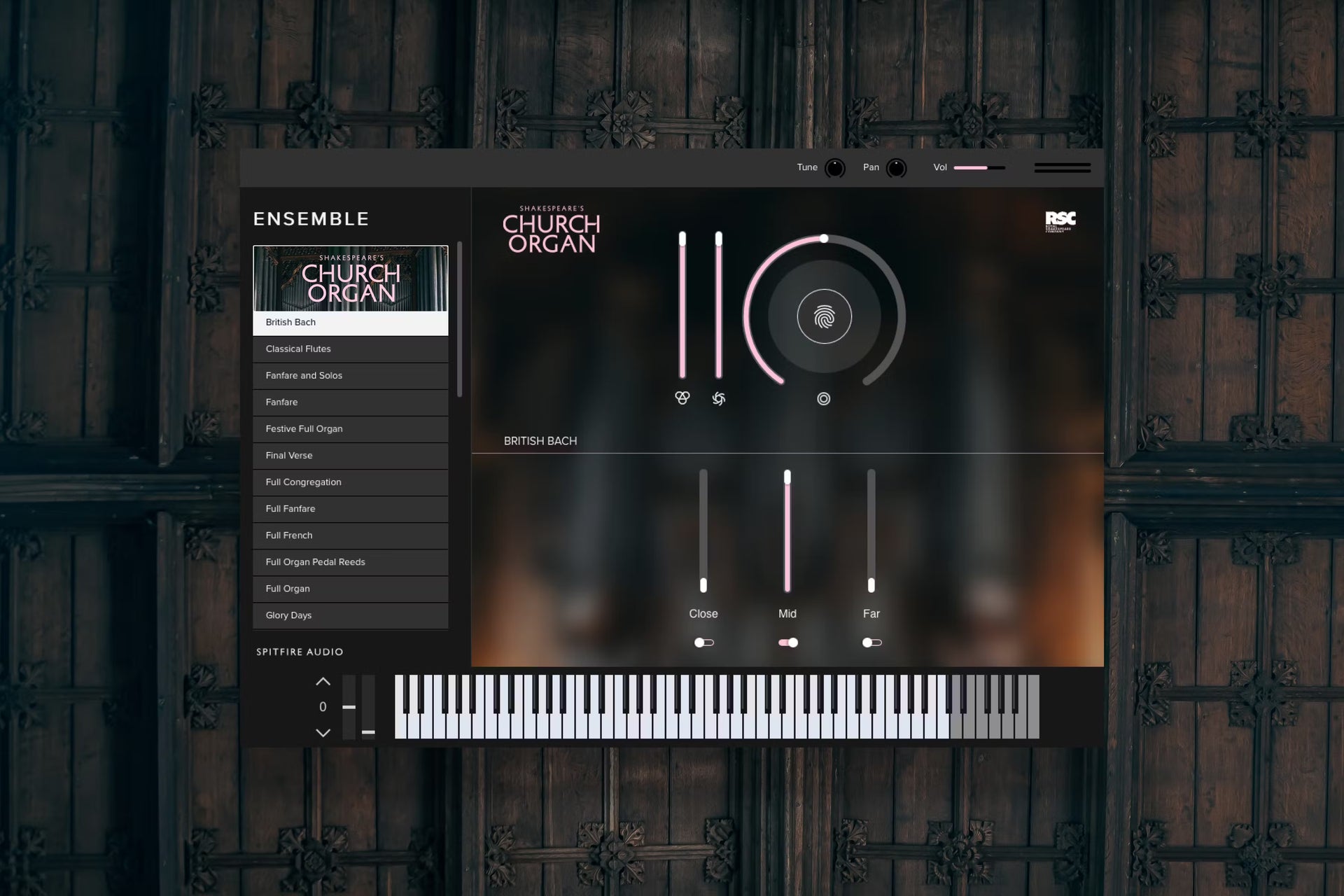Click the Pan knob
The width and height of the screenshot is (1344, 896).
tap(896, 168)
